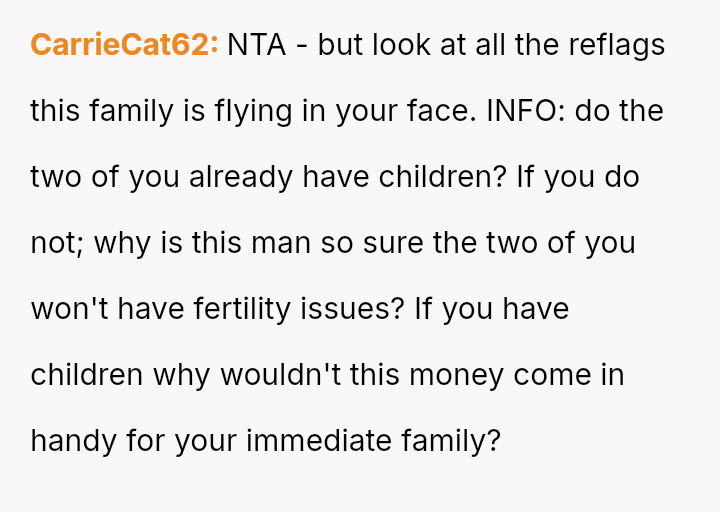Click the word "look" in the first line
This screenshot has height=512, width=720.
(404, 45)
